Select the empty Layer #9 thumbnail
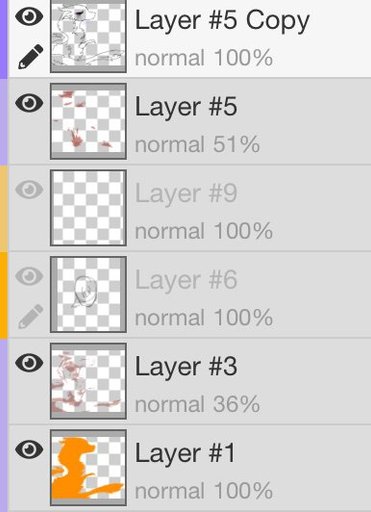The height and width of the screenshot is (512, 371). [88, 208]
